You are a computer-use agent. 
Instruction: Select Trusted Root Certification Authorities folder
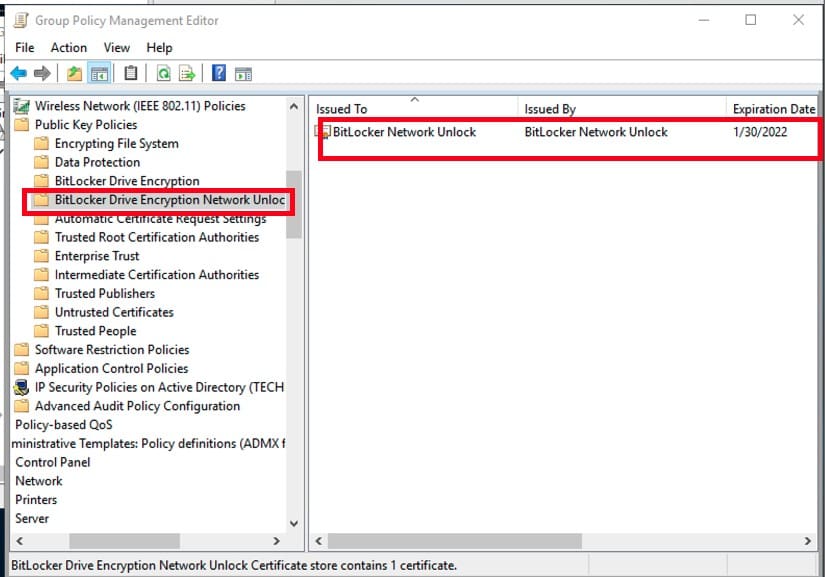coord(156,237)
